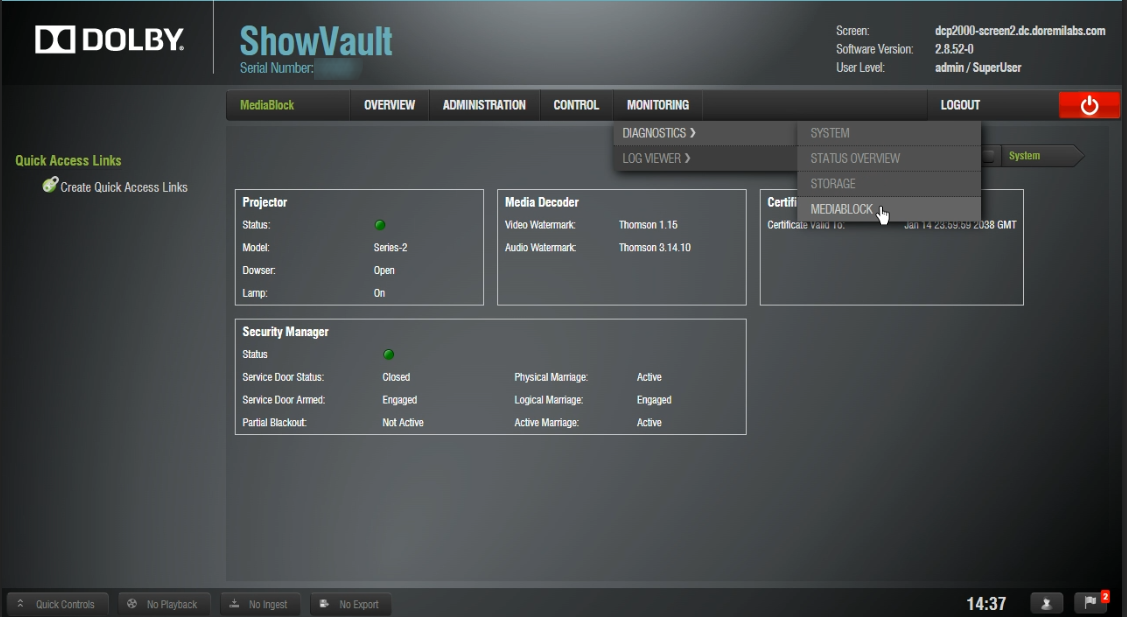Viewport: 1127px width, 617px height.
Task: Click the No Export status button
Action: (350, 604)
